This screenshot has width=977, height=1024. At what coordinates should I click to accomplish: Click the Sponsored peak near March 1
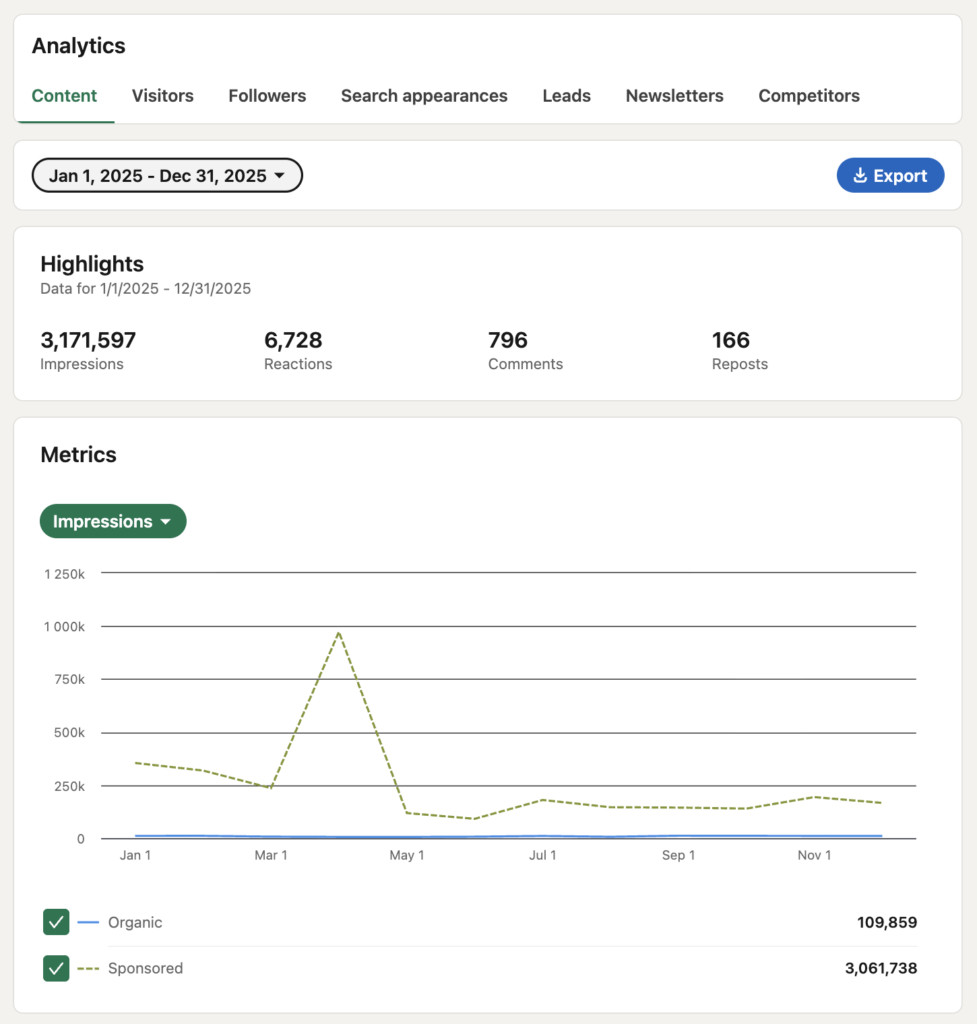pyautogui.click(x=338, y=632)
